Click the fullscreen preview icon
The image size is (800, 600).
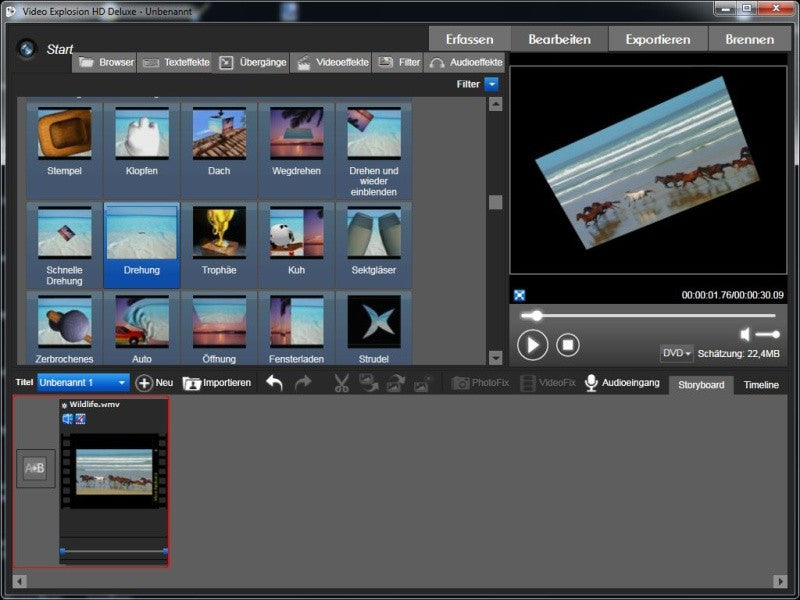519,295
